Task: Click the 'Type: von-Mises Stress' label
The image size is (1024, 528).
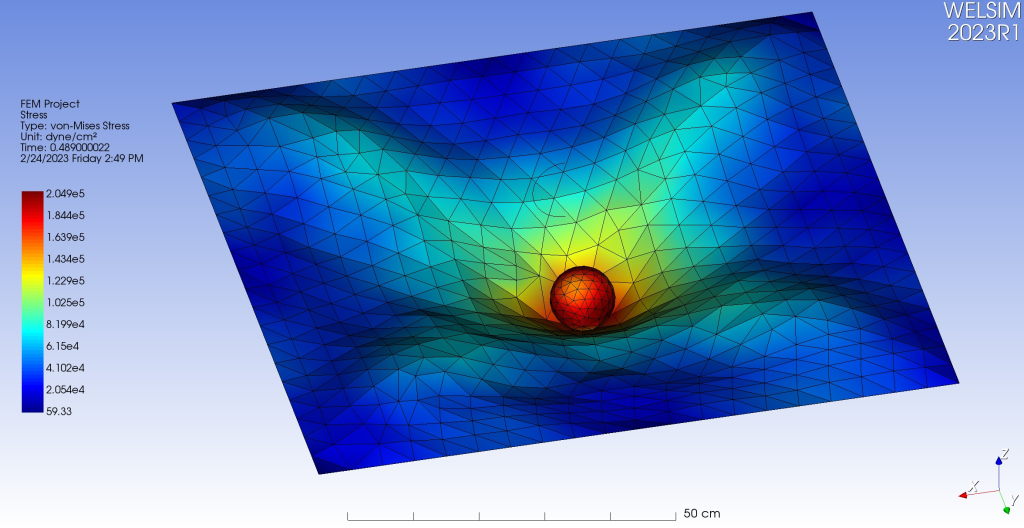Action: [74, 125]
